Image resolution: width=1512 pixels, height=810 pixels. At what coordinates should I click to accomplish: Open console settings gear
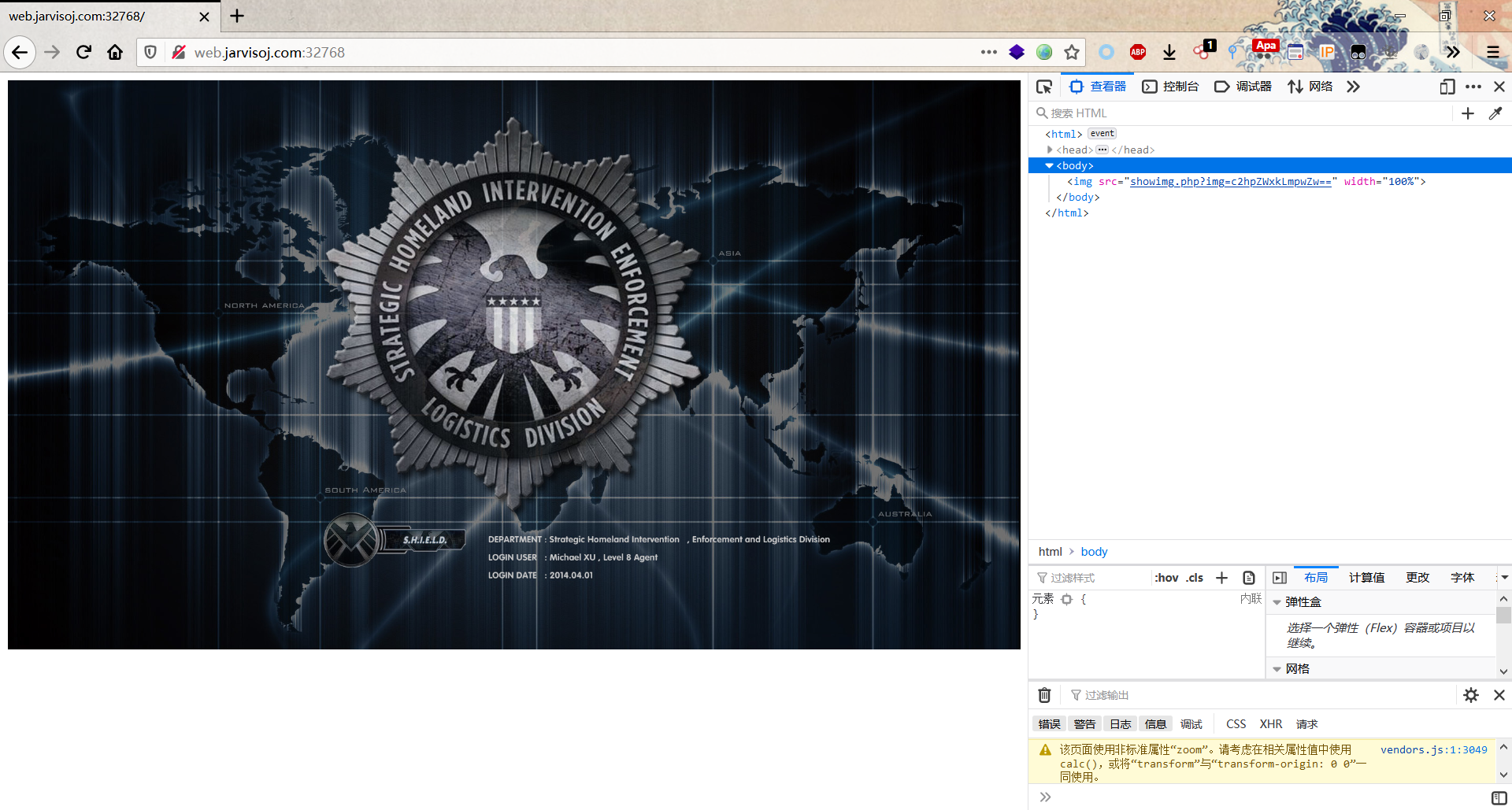click(1471, 695)
